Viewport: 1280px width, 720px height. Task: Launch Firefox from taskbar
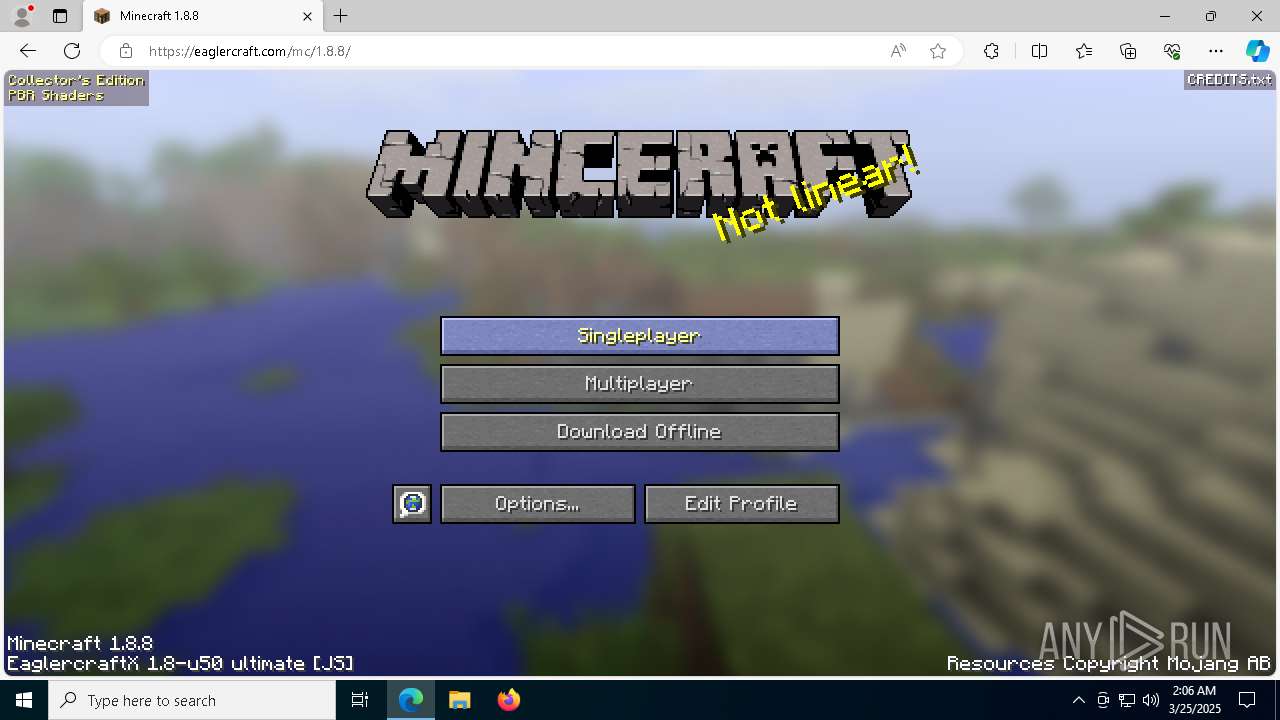508,700
